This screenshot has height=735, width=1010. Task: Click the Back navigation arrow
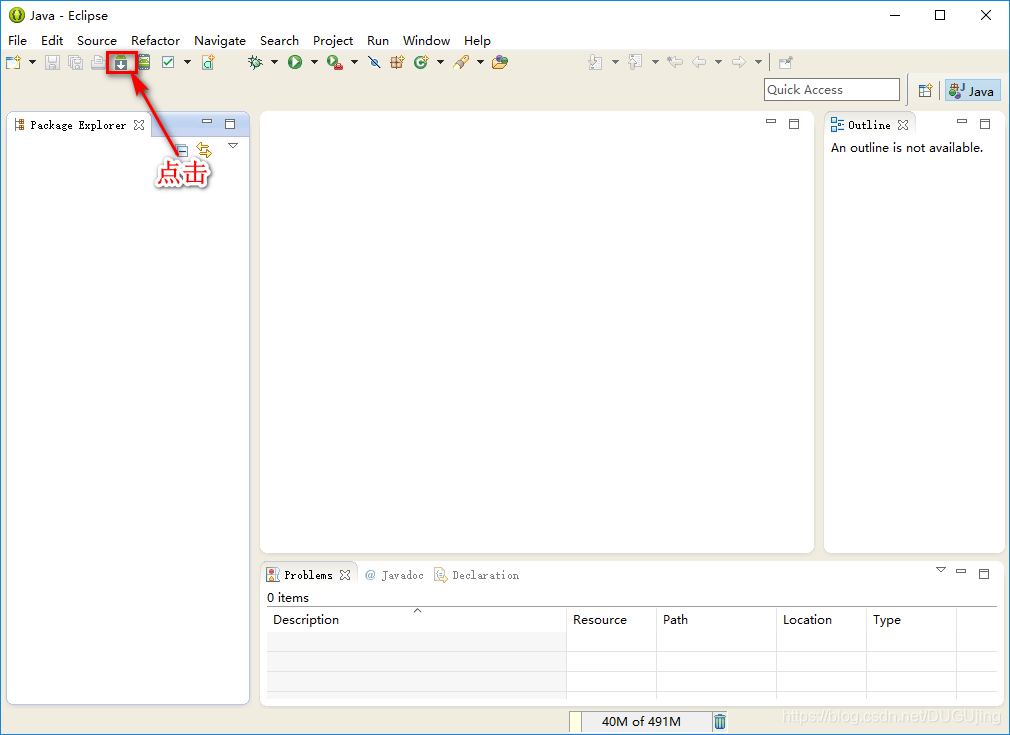click(x=699, y=62)
